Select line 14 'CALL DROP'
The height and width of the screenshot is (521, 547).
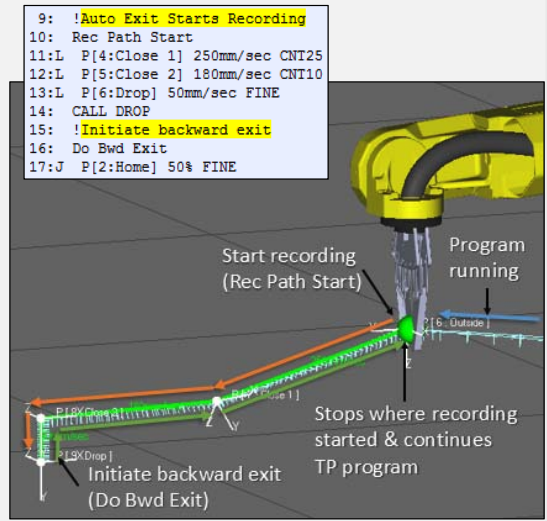point(90,111)
